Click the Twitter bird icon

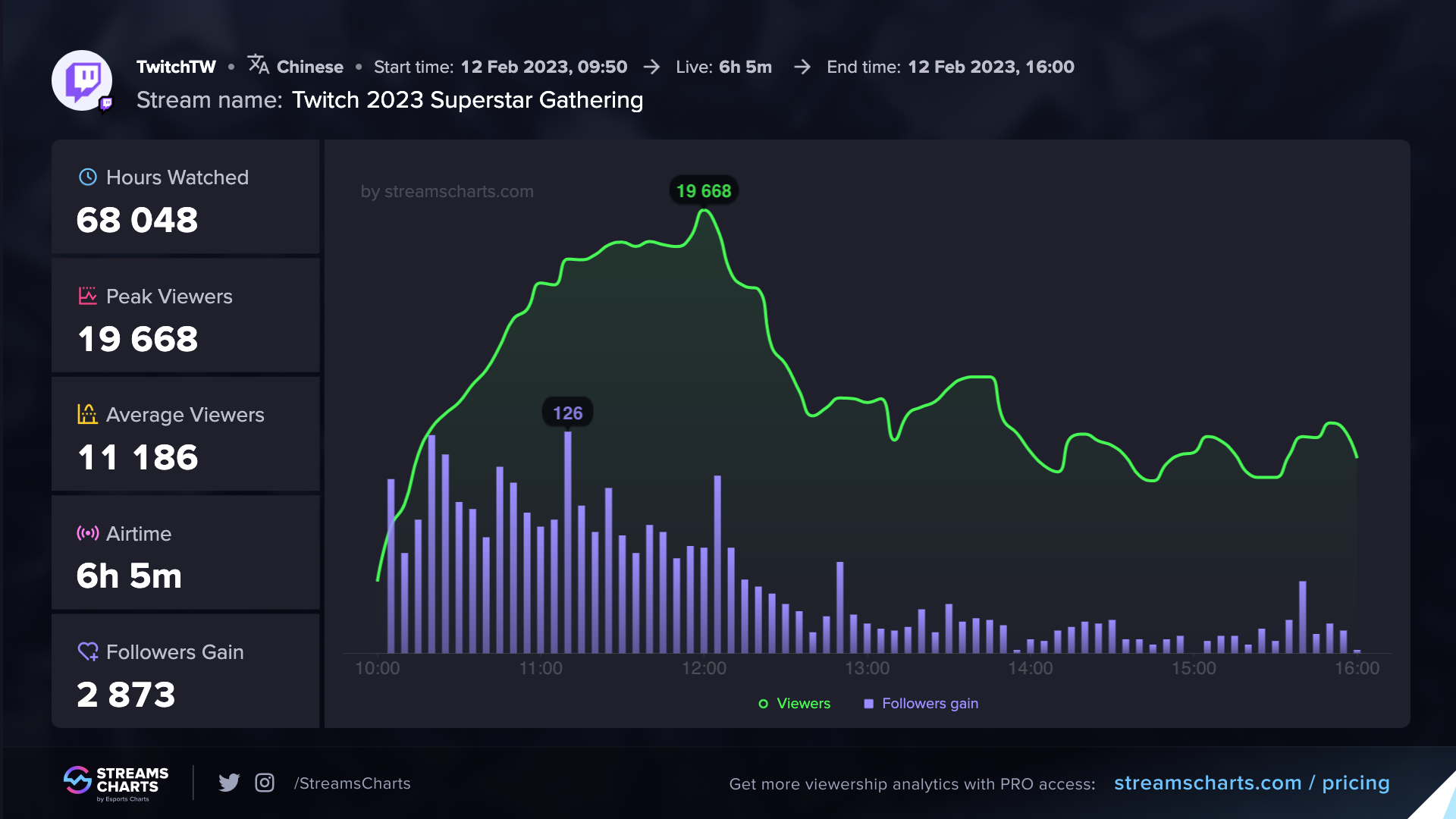[x=228, y=782]
